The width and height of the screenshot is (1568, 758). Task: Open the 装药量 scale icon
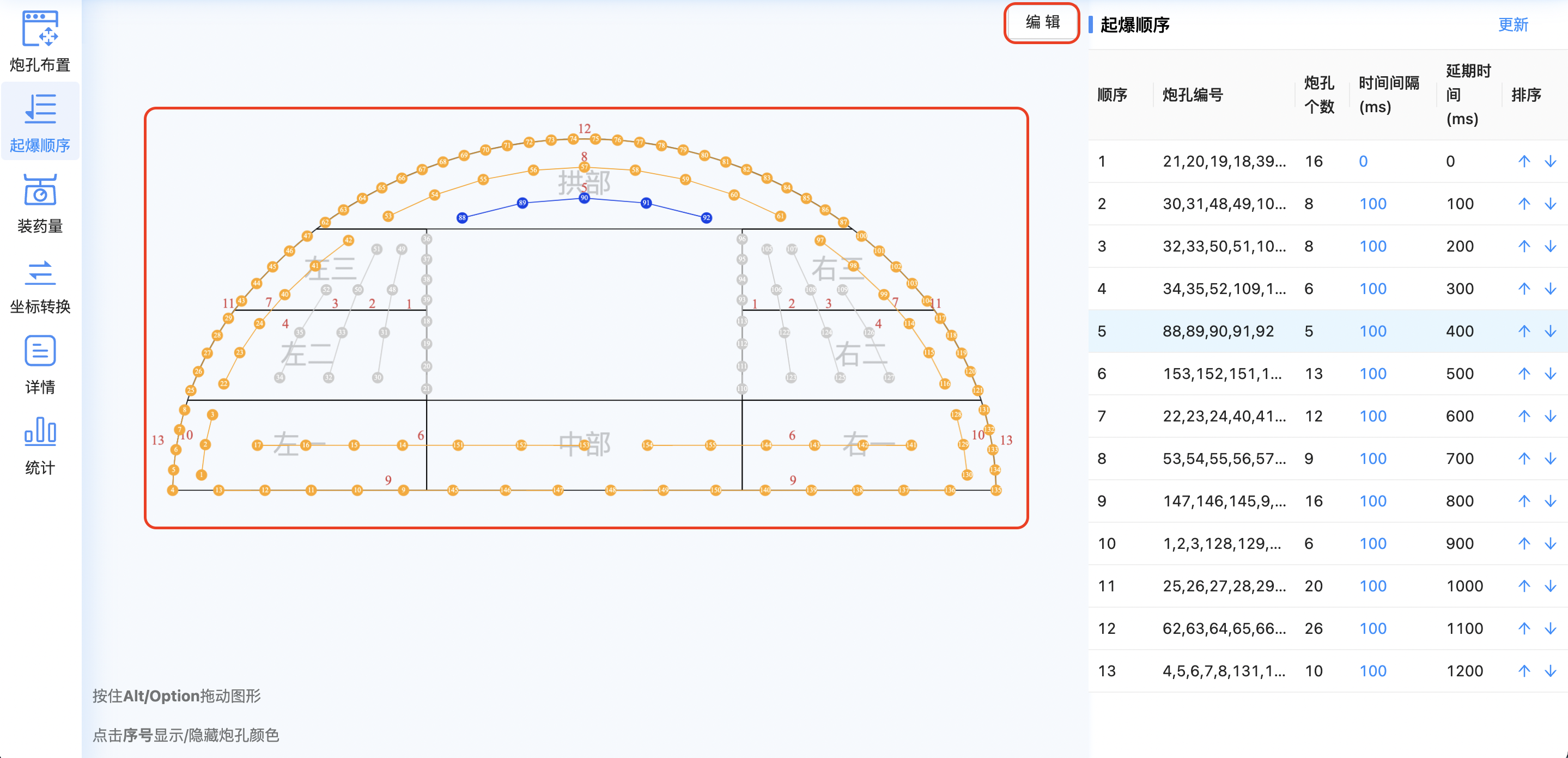pos(40,191)
